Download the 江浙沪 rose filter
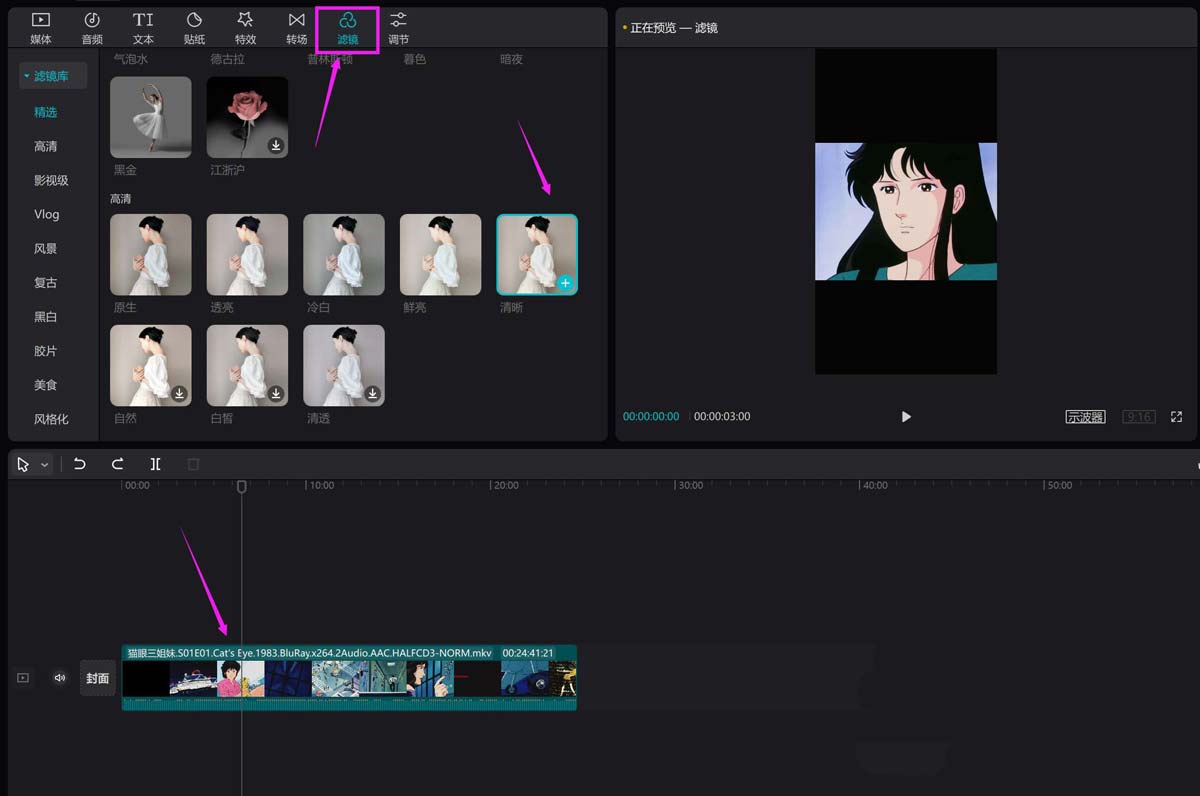The width and height of the screenshot is (1200, 796). (276, 146)
